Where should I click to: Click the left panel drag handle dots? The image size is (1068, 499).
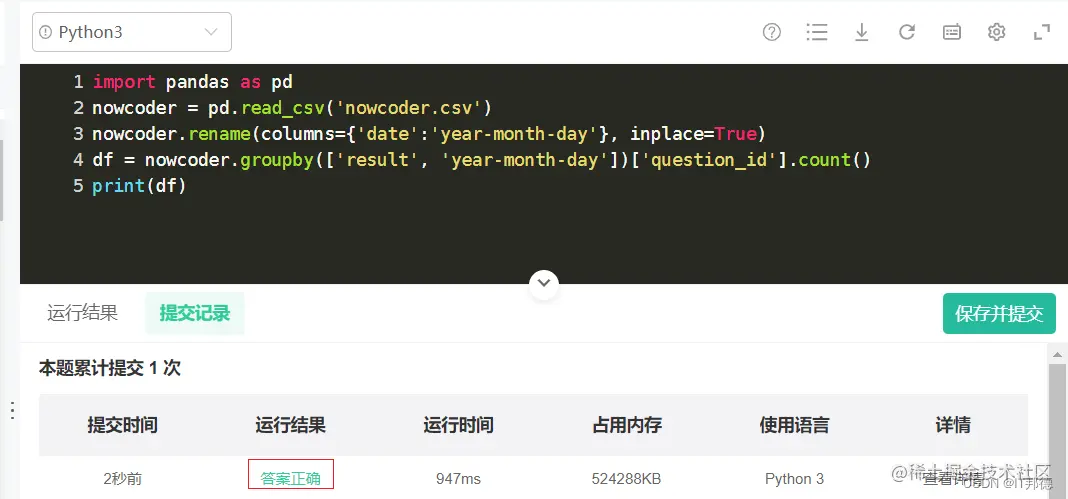pyautogui.click(x=12, y=411)
